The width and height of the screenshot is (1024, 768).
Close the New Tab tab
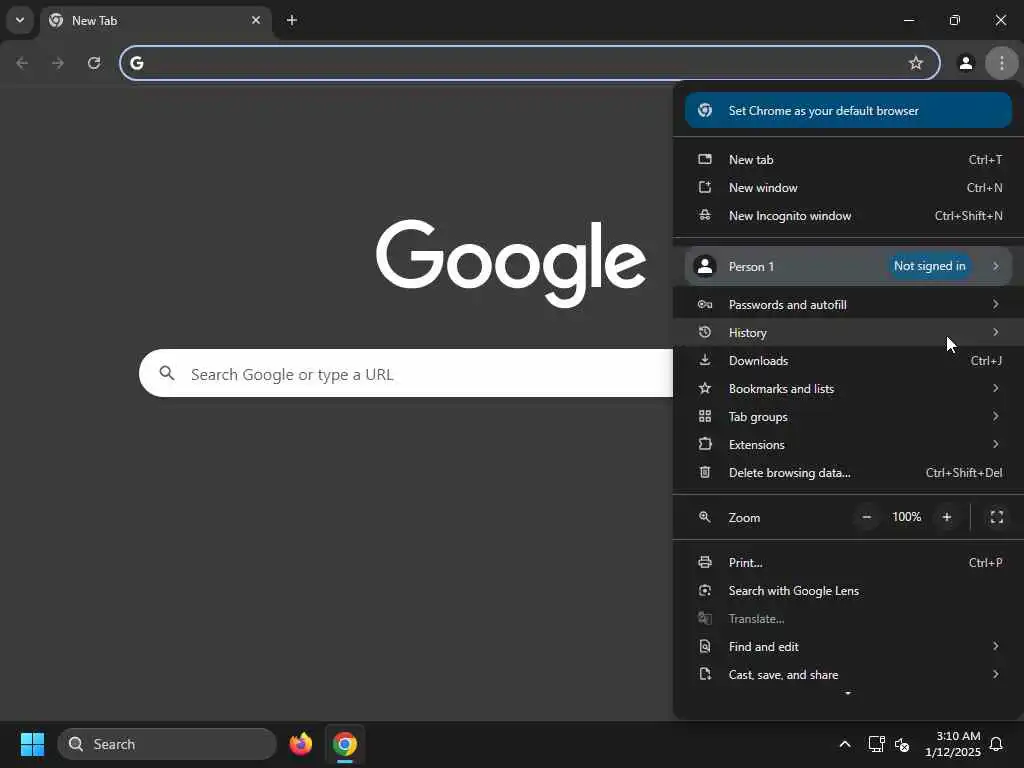256,20
